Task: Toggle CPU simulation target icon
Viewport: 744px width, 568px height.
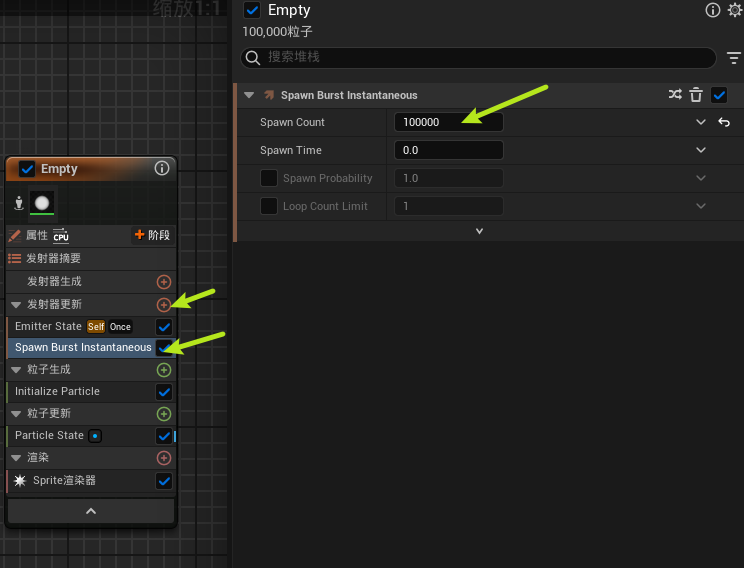Action: point(61,235)
